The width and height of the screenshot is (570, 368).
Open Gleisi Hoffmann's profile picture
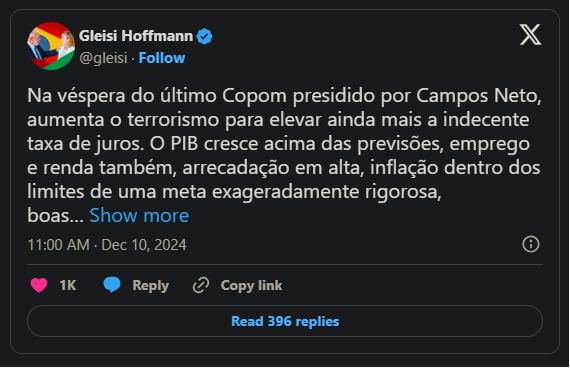coord(51,46)
